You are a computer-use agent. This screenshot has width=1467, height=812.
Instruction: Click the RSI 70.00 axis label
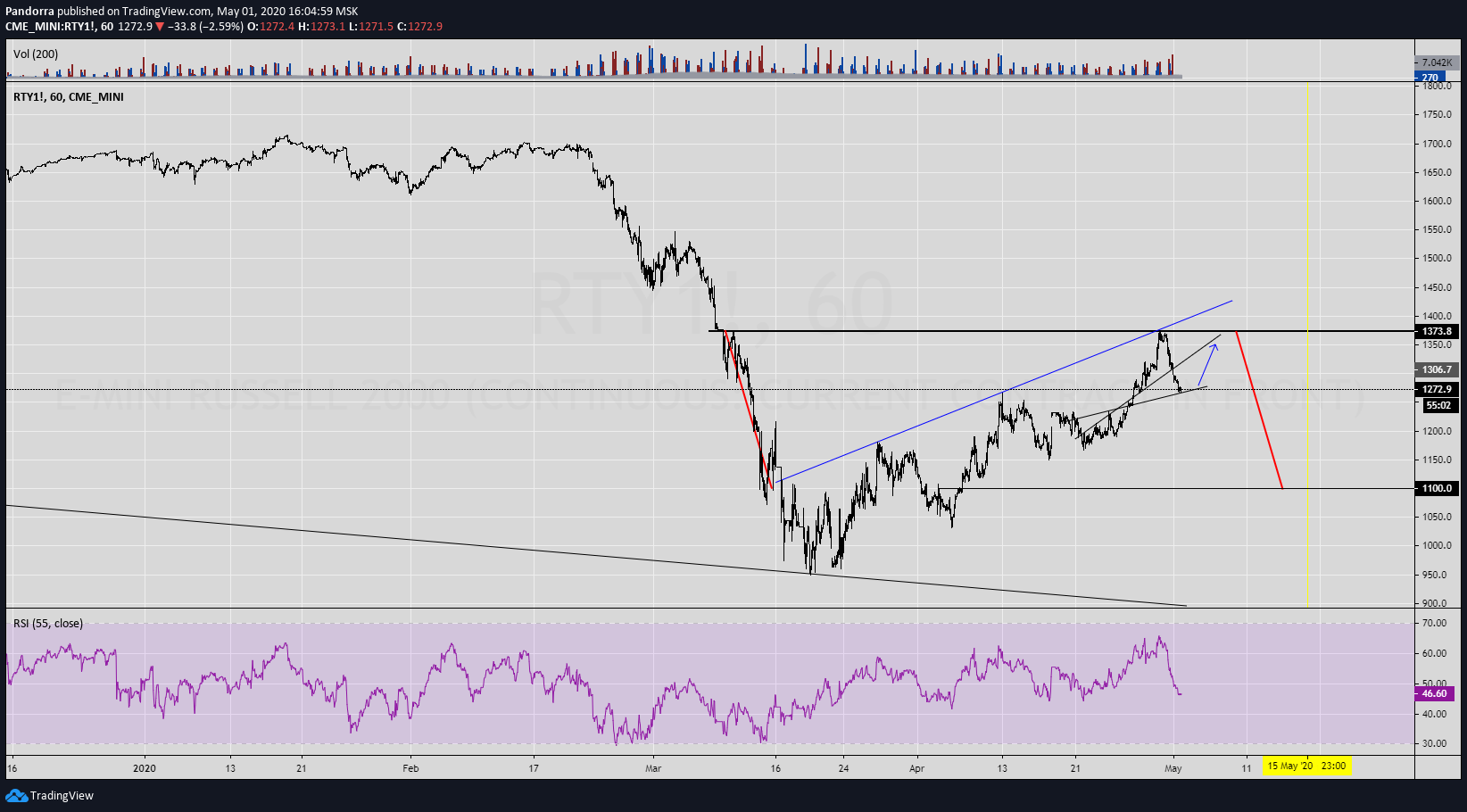point(1434,623)
